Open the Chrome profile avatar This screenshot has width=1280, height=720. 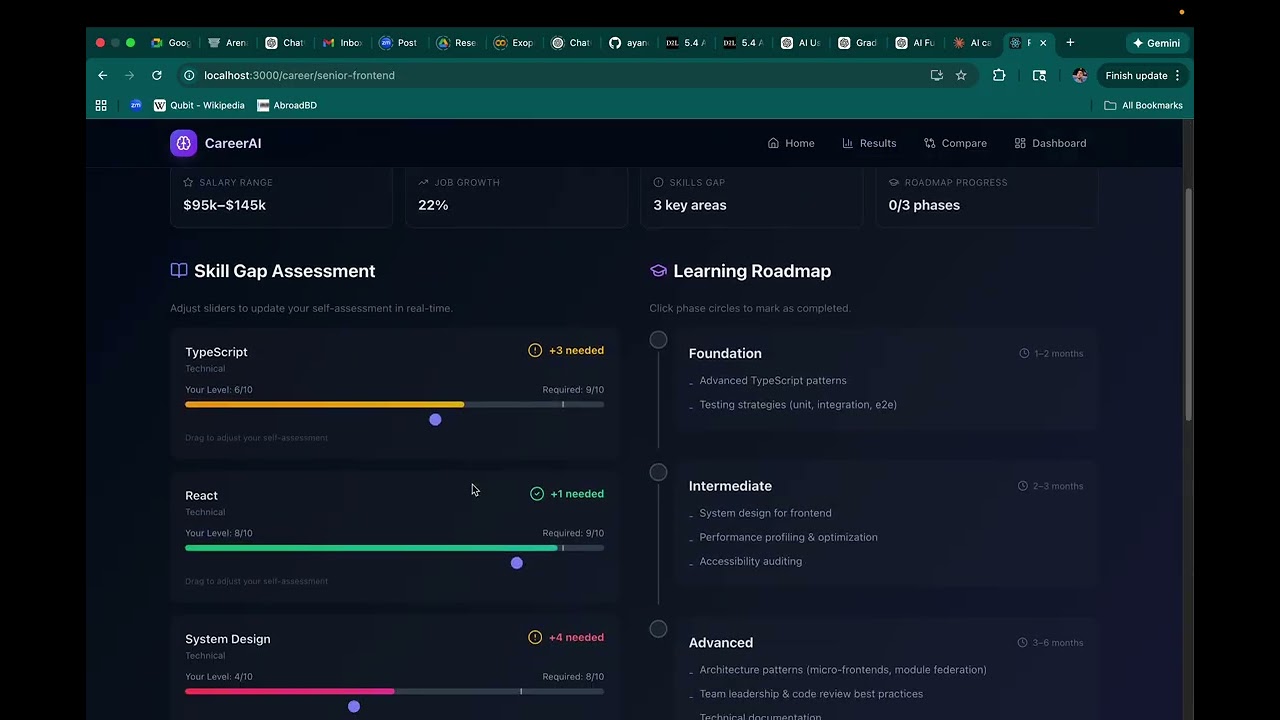(1079, 75)
